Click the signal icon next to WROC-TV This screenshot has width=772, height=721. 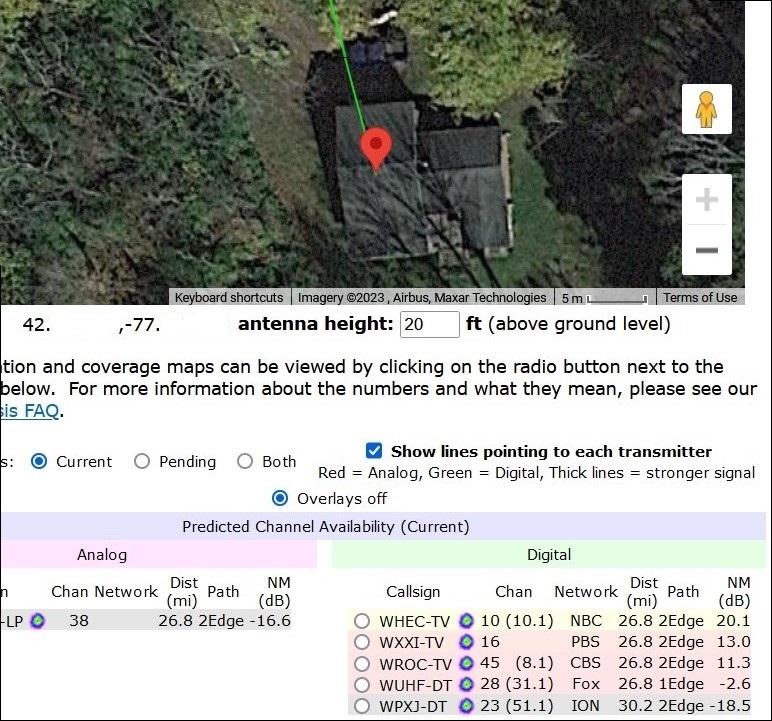tap(466, 664)
